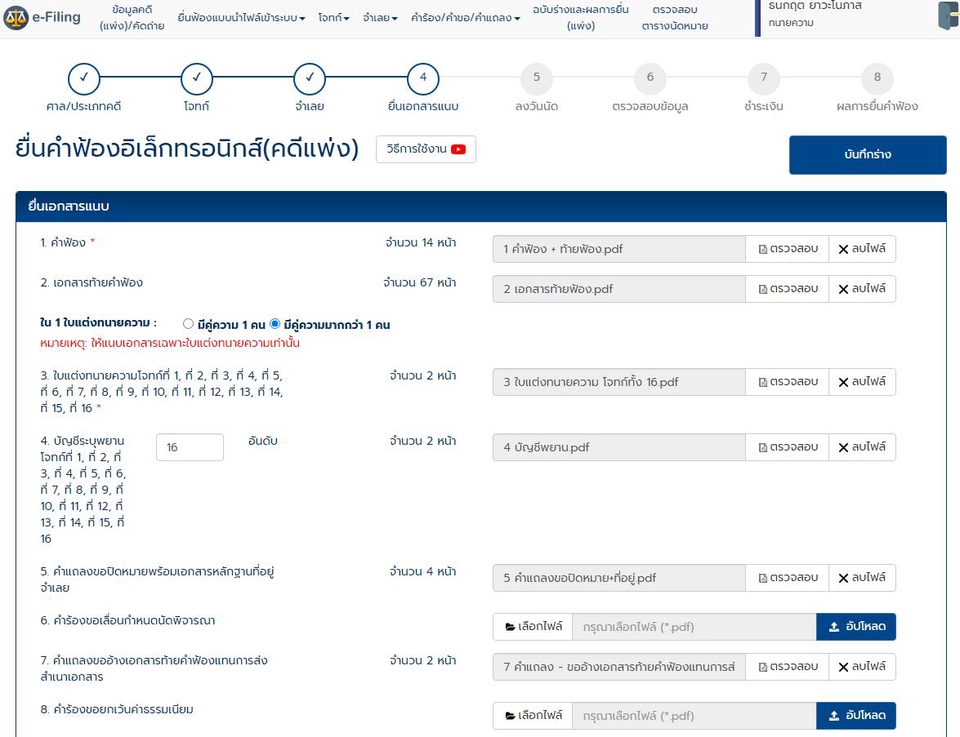Click the e-Filing scales logo
The height and width of the screenshot is (737, 960).
tap(16, 18)
